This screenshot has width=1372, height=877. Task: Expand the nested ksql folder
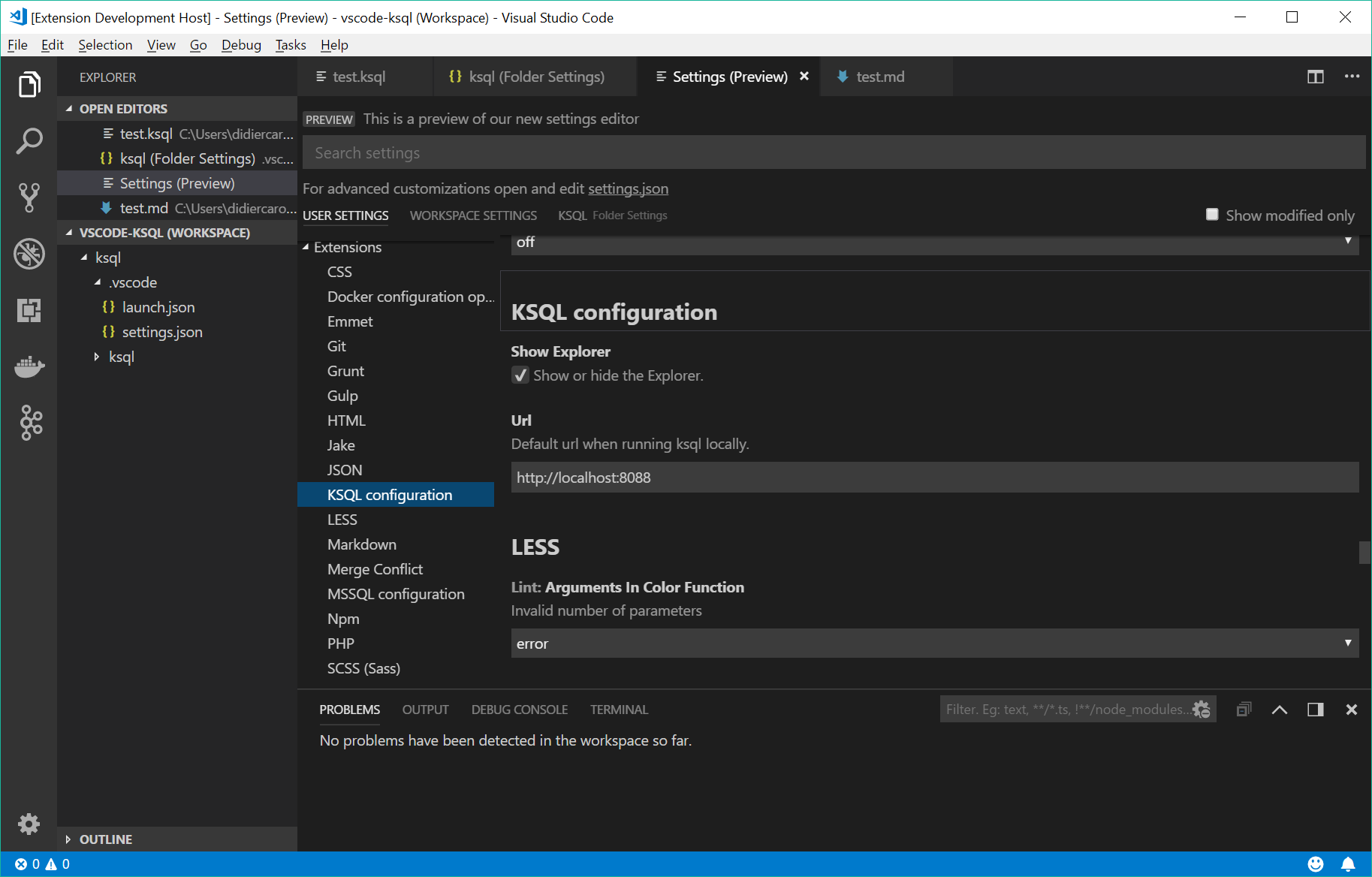[x=96, y=357]
